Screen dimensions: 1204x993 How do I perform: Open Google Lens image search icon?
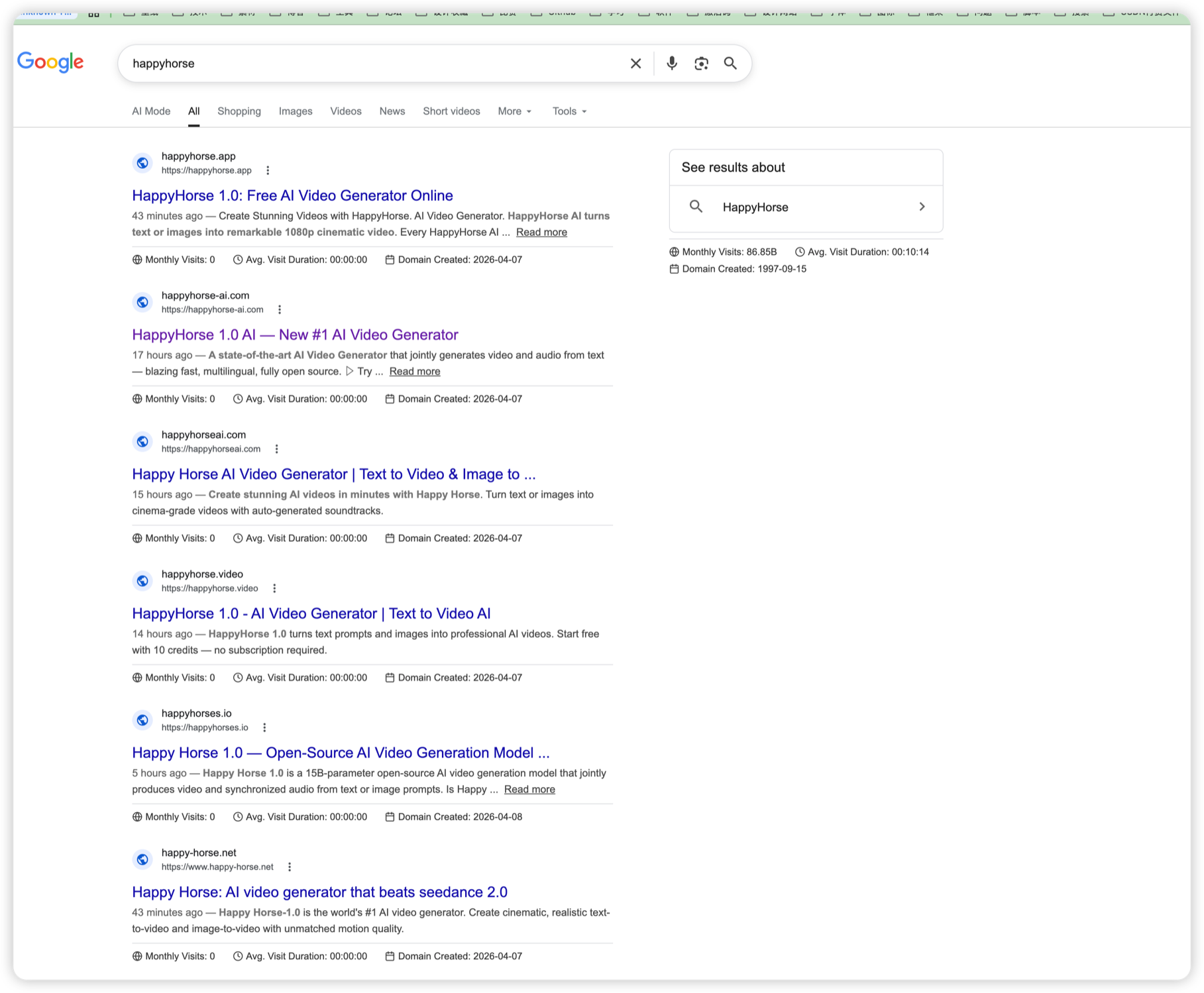point(701,64)
